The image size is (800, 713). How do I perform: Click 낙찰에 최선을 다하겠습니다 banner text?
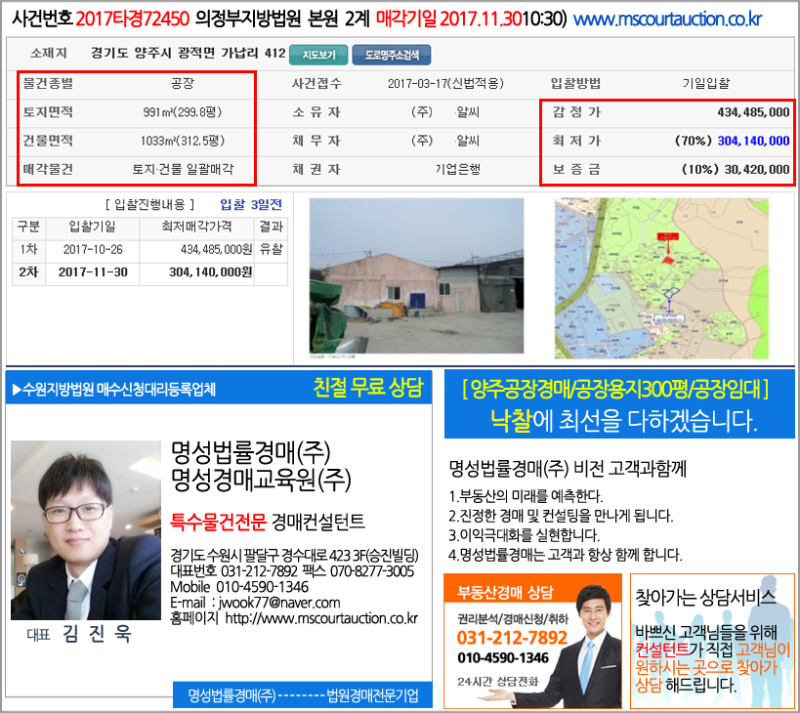pyautogui.click(x=623, y=421)
